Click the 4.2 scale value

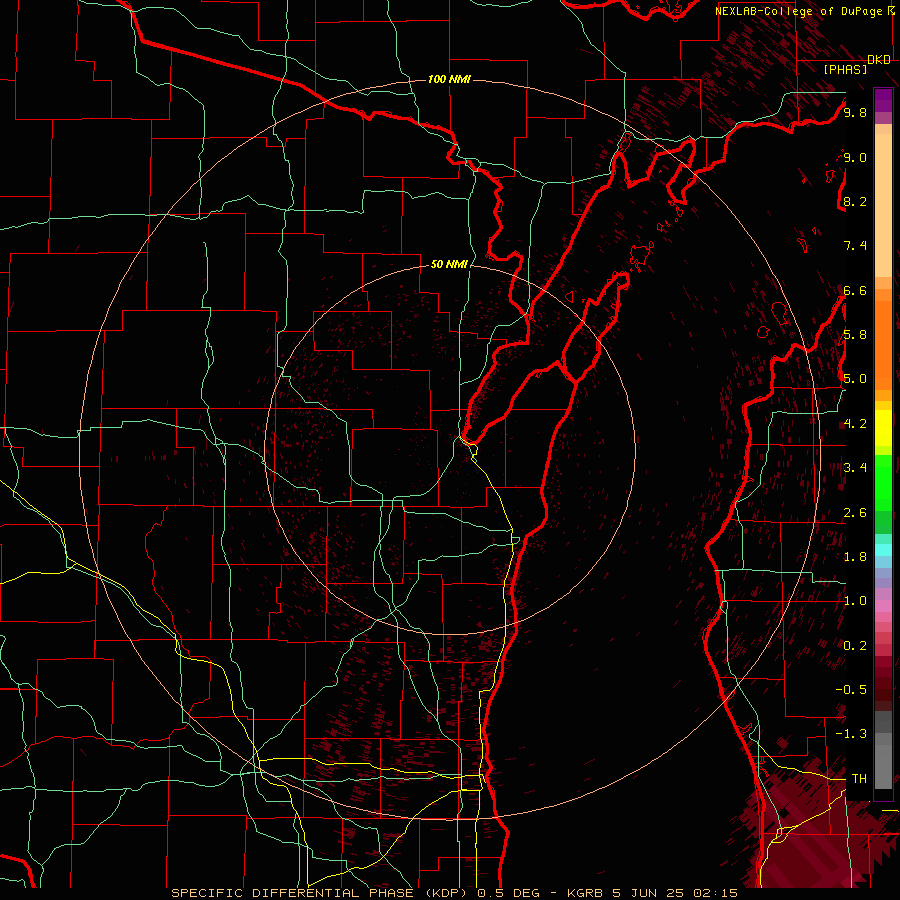click(855, 424)
